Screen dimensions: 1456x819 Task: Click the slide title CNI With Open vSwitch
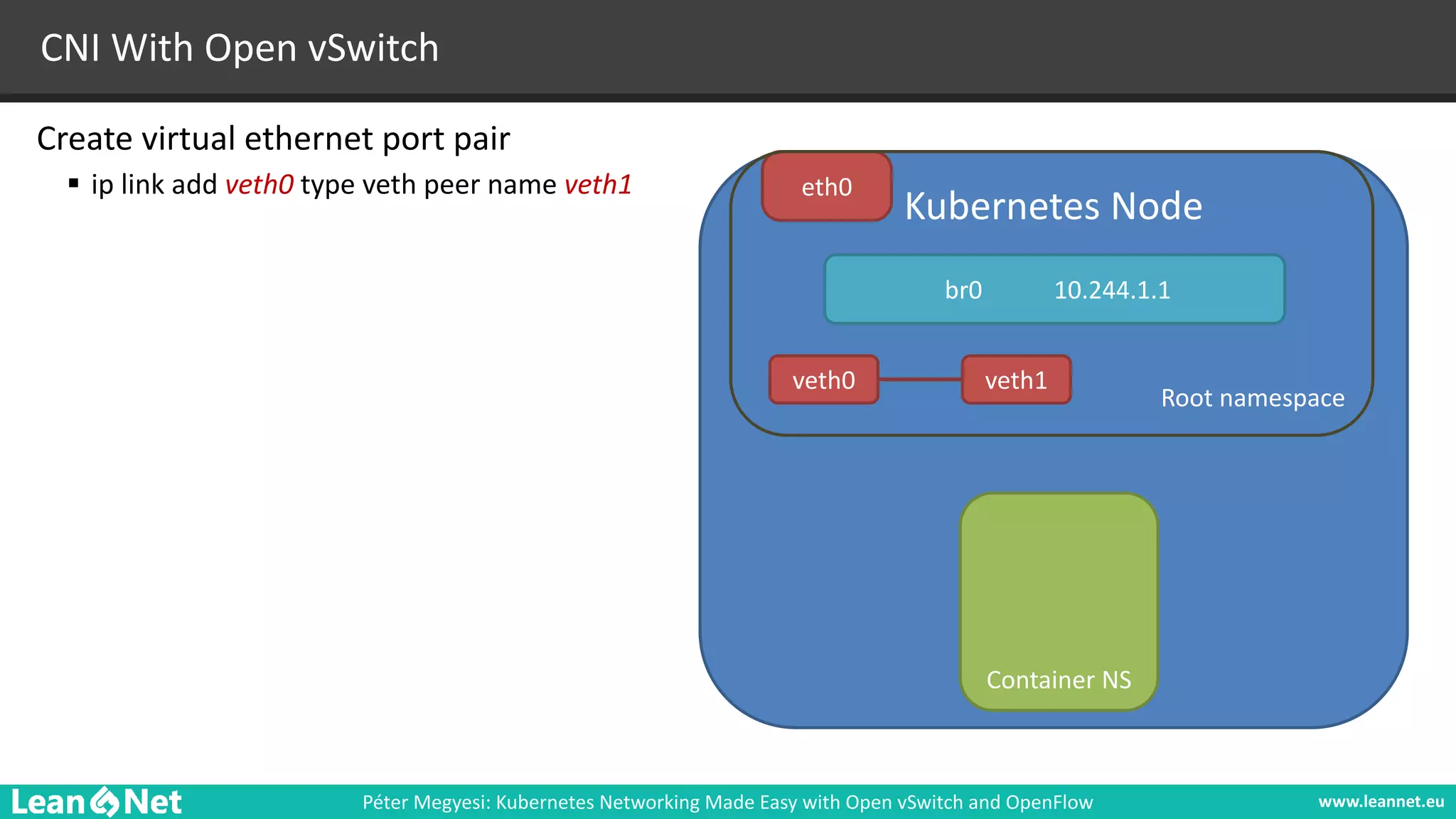(240, 48)
